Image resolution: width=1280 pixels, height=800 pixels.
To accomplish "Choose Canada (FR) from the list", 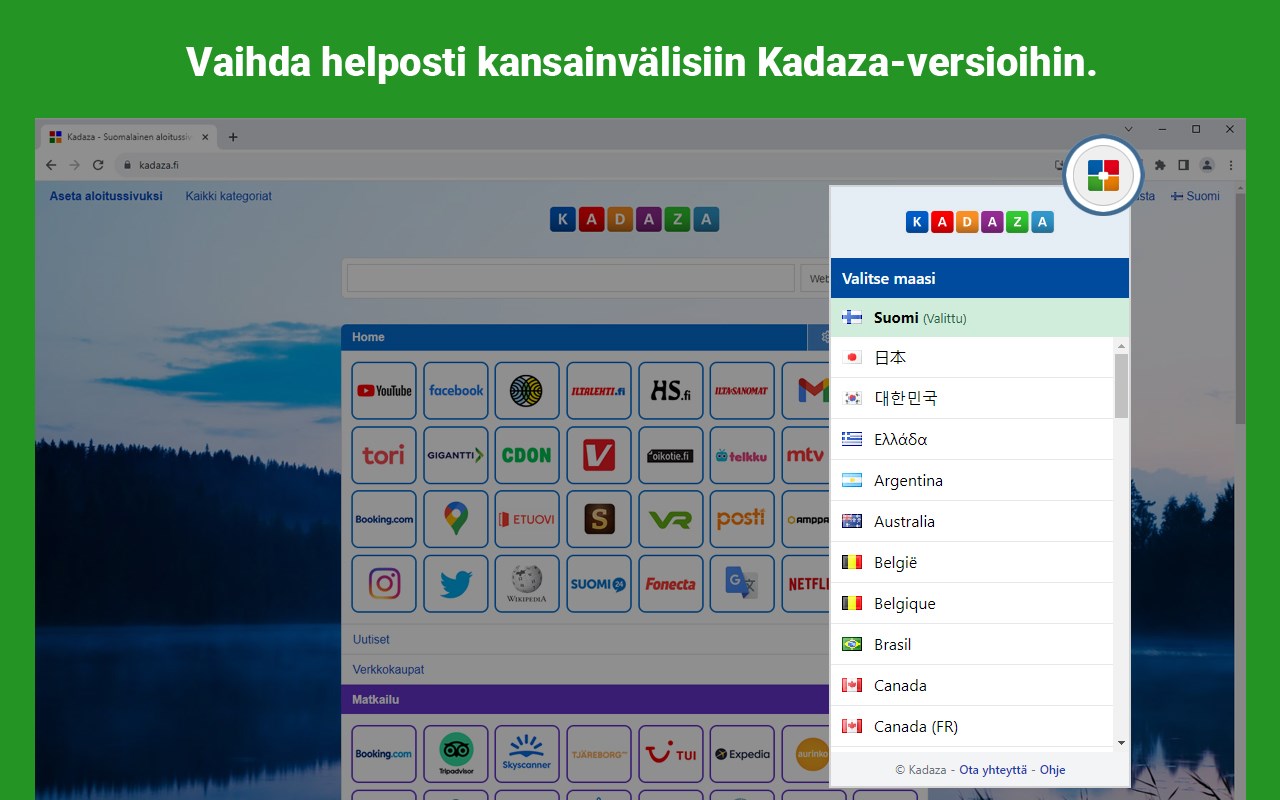I will [x=972, y=726].
